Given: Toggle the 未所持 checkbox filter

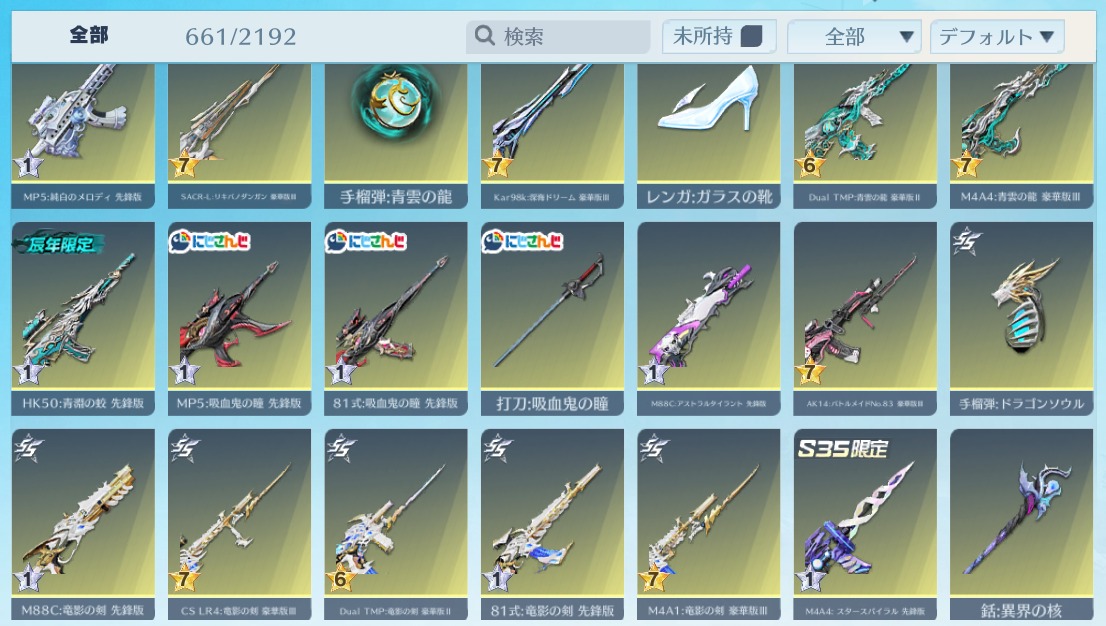Looking at the screenshot, I should pyautogui.click(x=751, y=36).
